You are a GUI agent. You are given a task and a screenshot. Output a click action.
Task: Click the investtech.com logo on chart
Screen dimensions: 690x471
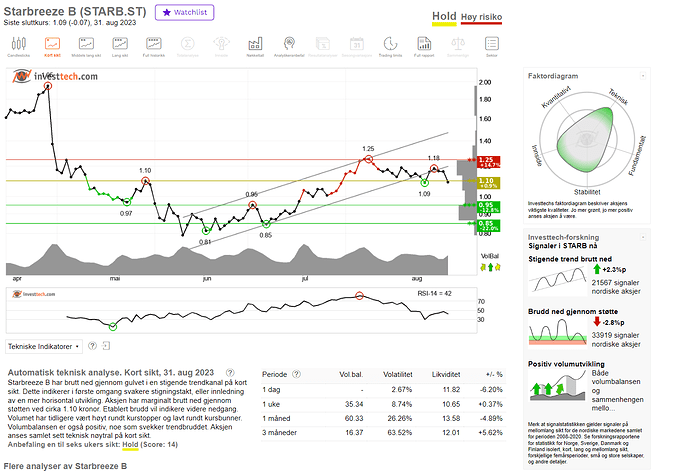[x=55, y=76]
